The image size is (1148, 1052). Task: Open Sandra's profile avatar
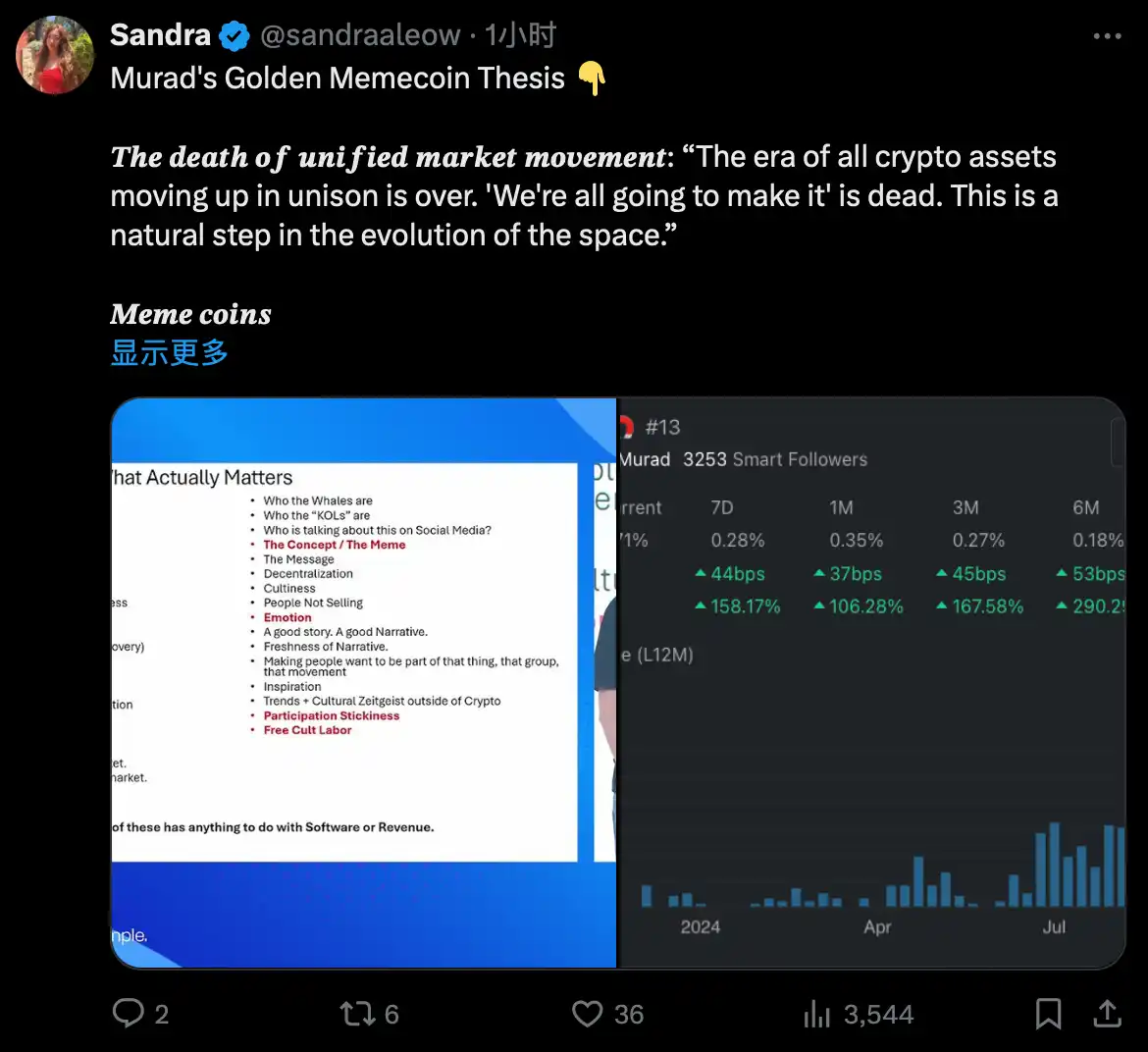[55, 55]
